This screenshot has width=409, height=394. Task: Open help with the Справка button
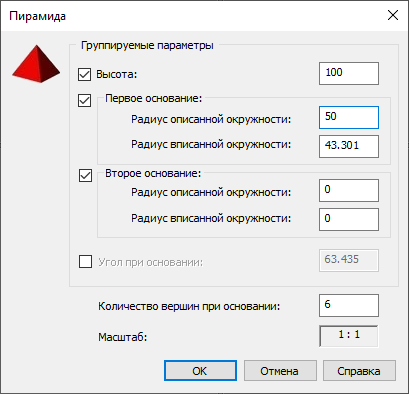[x=359, y=370]
